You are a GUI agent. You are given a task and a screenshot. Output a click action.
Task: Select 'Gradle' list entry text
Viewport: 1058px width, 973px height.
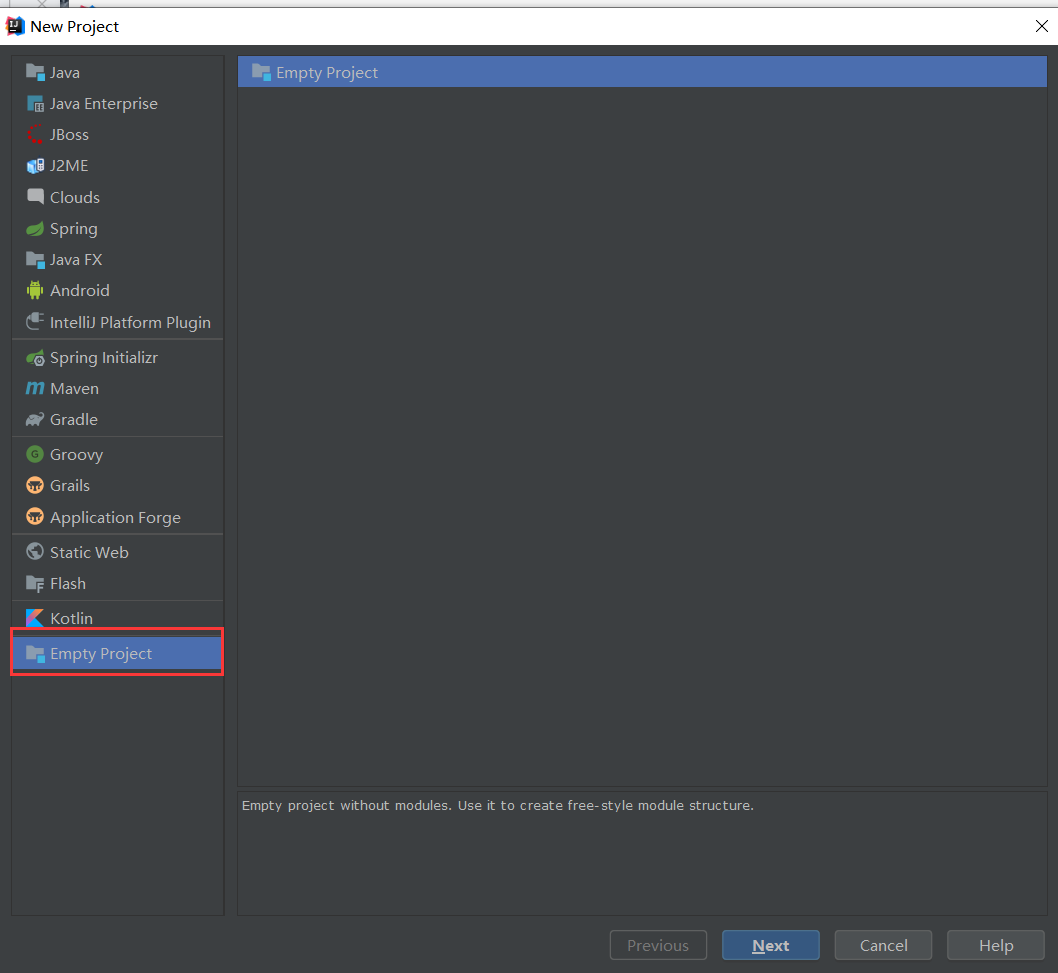pyautogui.click(x=74, y=419)
